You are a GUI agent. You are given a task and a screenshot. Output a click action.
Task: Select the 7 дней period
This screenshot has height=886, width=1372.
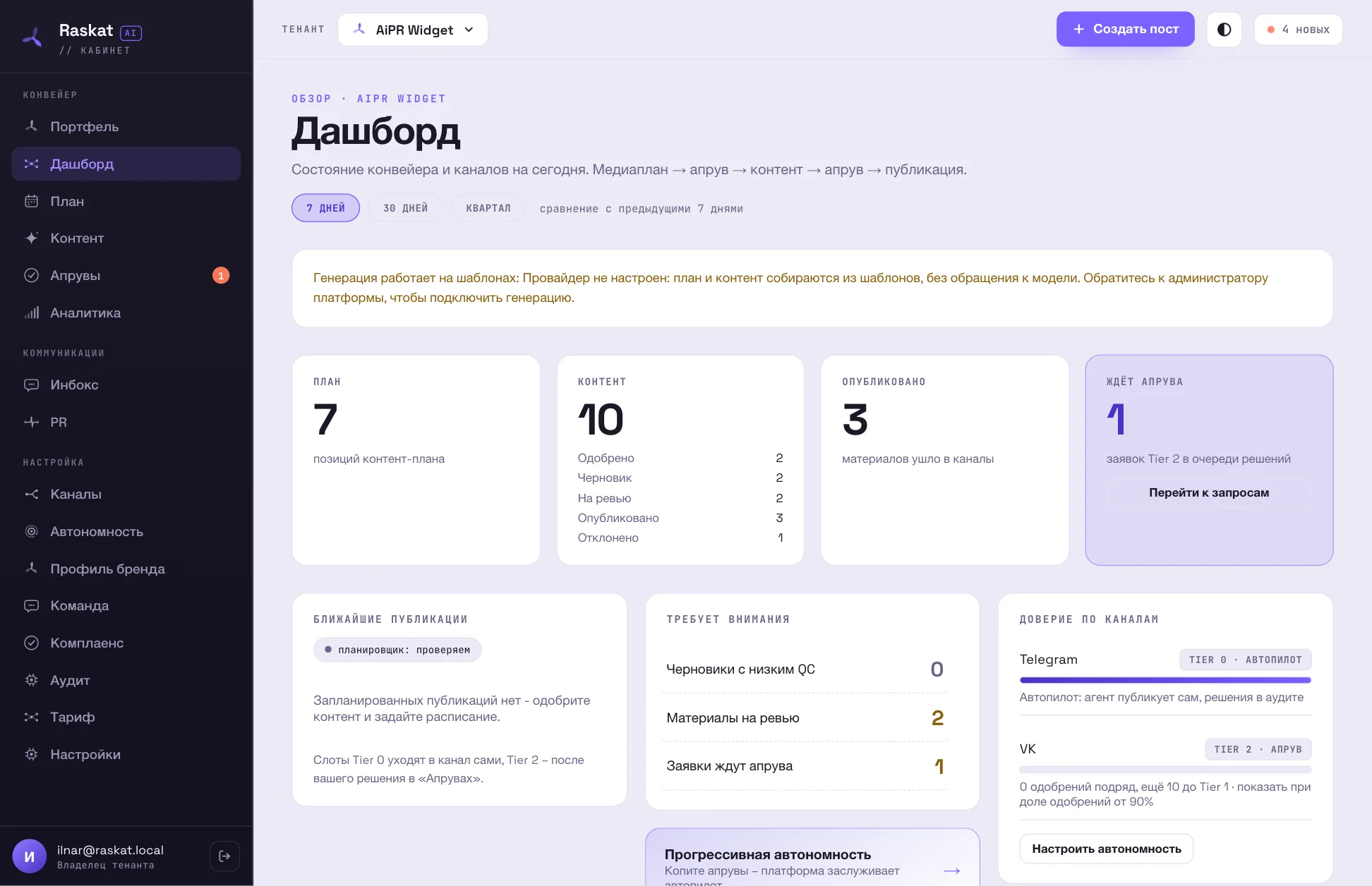(x=325, y=208)
